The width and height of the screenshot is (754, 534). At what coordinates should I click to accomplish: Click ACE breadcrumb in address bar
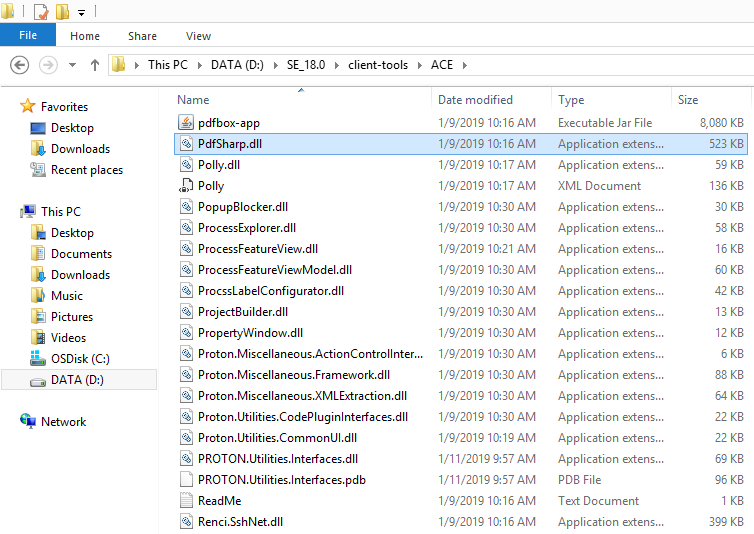coord(442,65)
